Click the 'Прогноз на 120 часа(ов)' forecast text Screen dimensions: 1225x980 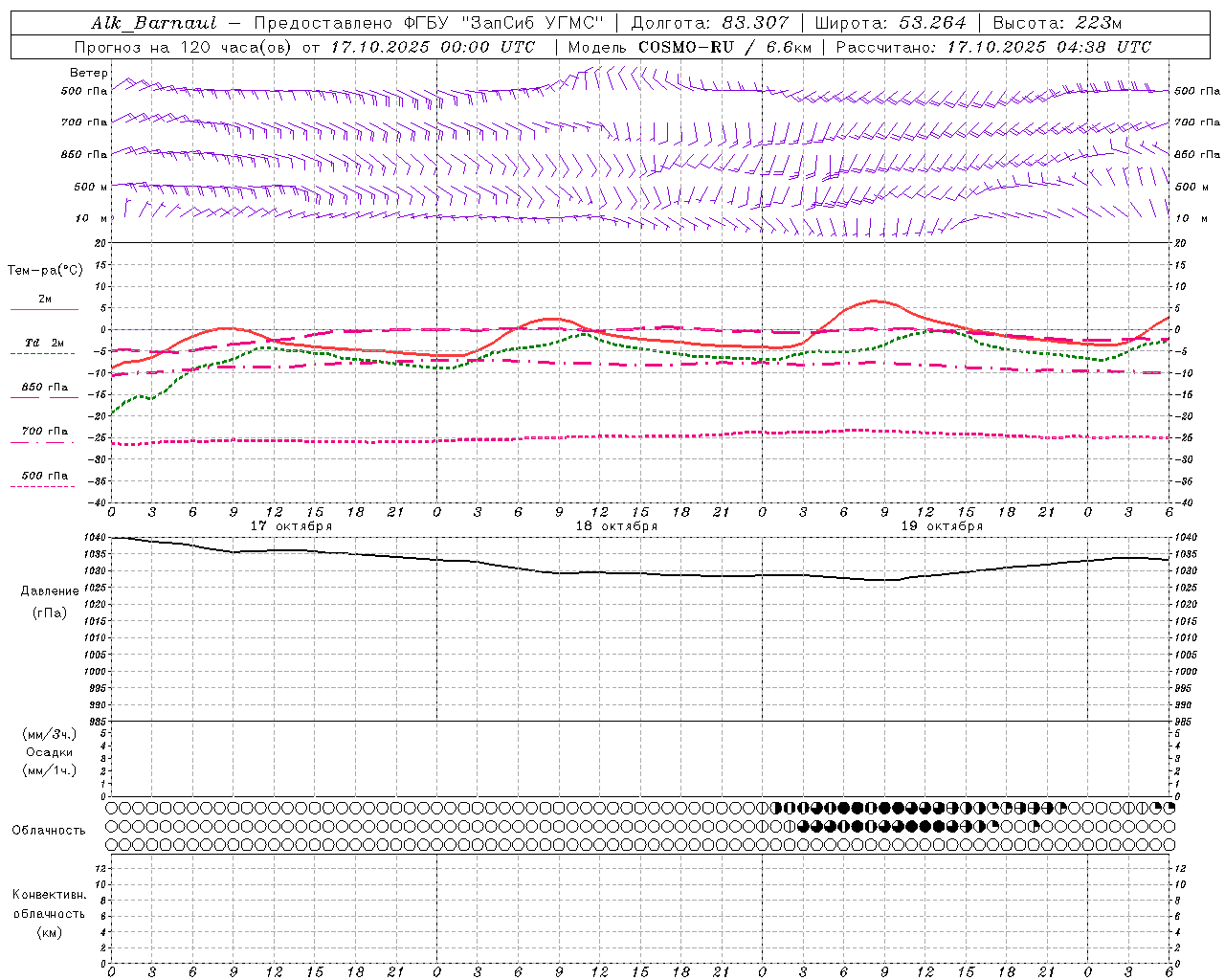click(x=184, y=47)
